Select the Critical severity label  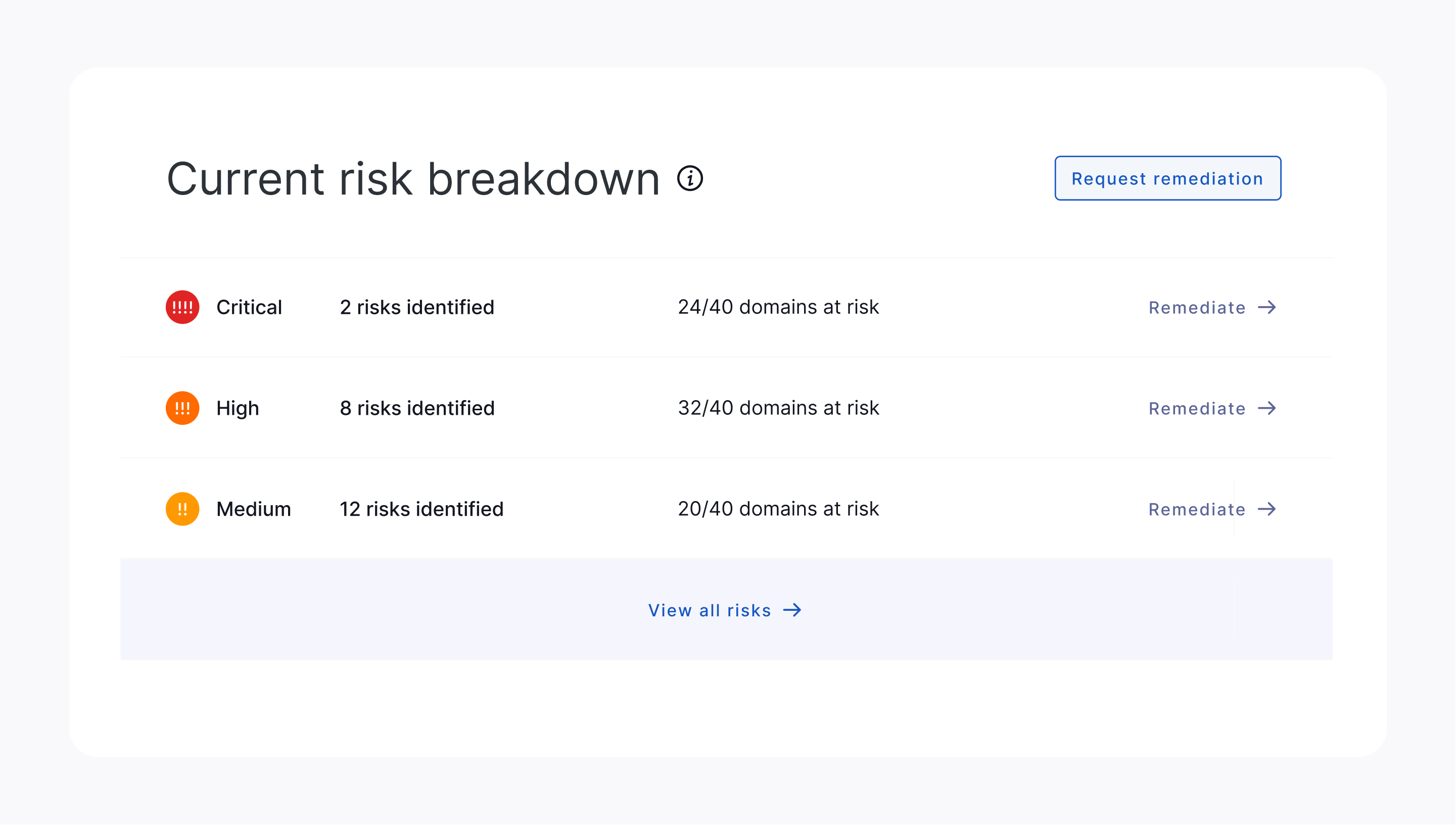point(249,307)
